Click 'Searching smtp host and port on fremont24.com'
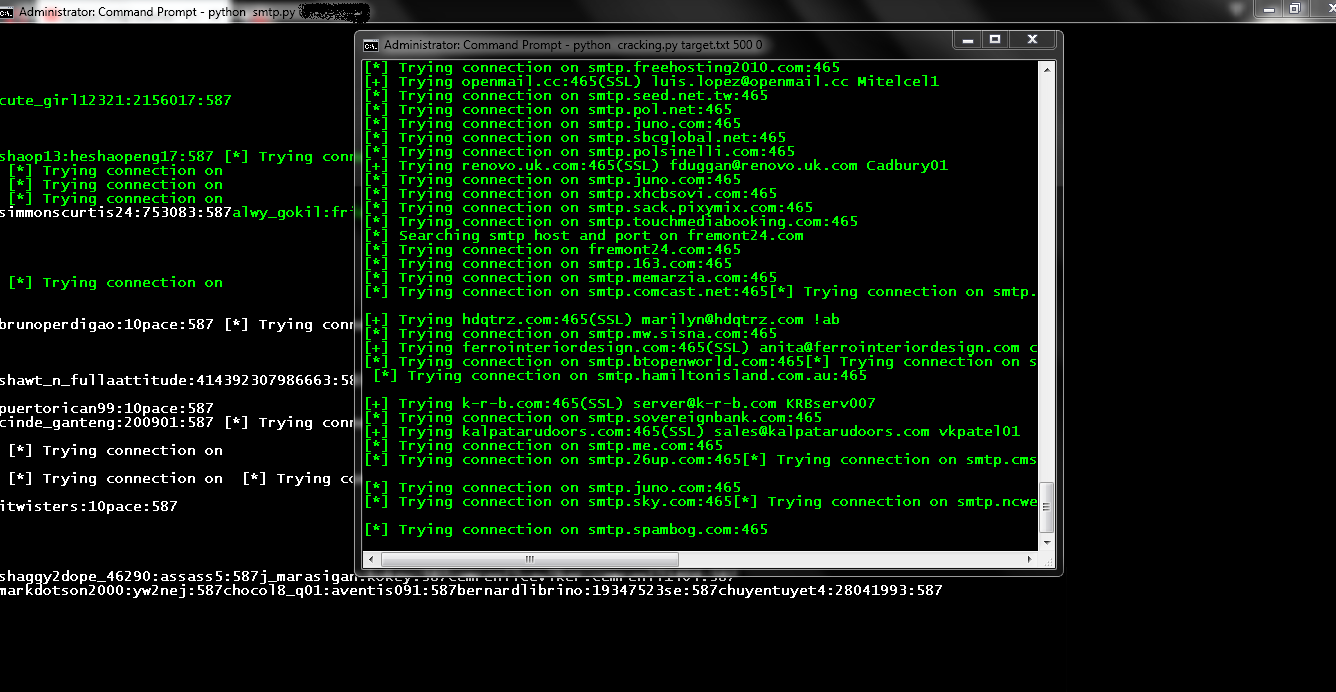Screen dimensions: 1336x692 (x=601, y=236)
